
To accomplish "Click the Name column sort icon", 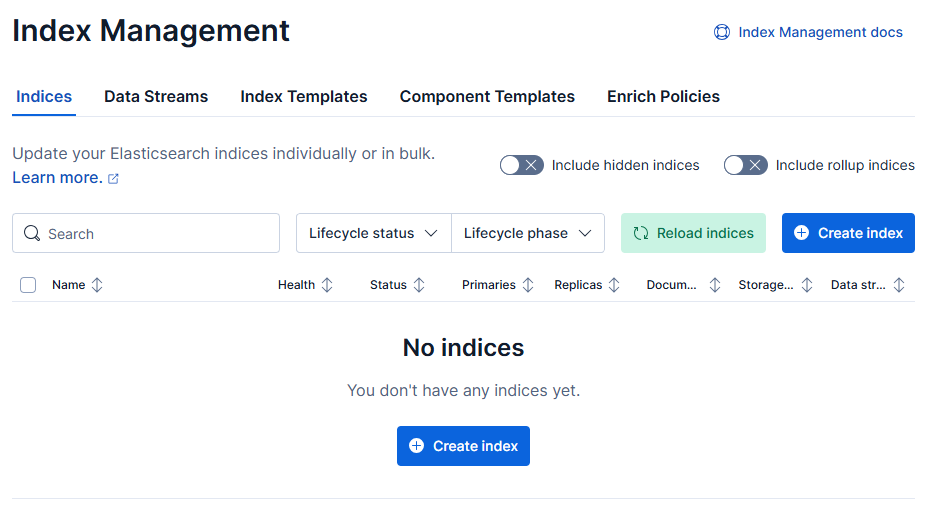I will (97, 285).
